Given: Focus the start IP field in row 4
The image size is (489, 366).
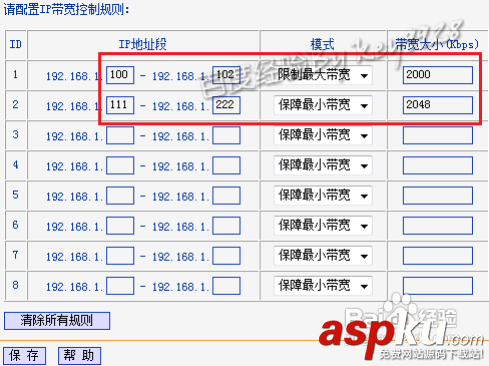Looking at the screenshot, I should pos(120,165).
